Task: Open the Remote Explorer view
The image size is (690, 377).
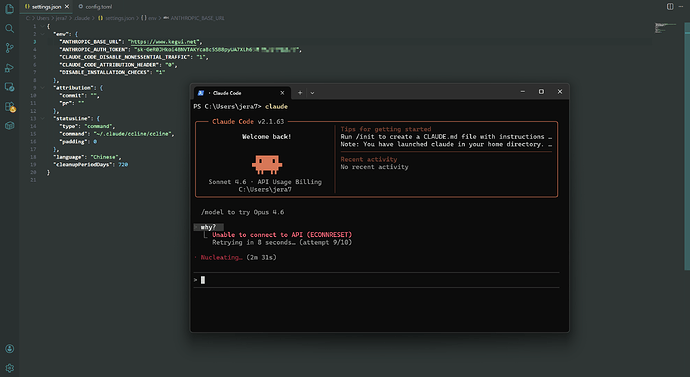Action: (x=9, y=87)
